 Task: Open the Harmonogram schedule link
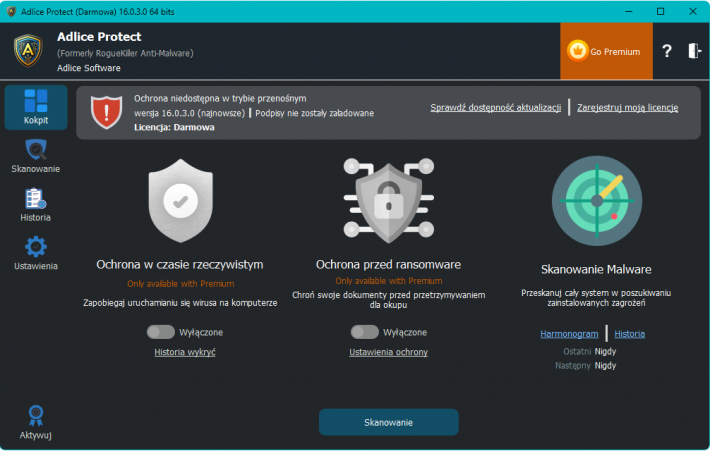pyautogui.click(x=569, y=334)
